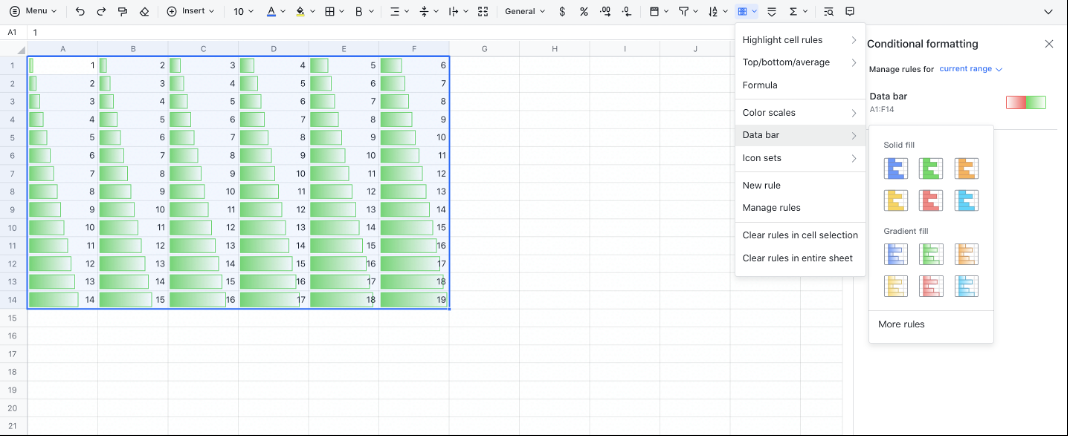Open the font size 10 dropdown

click(244, 12)
